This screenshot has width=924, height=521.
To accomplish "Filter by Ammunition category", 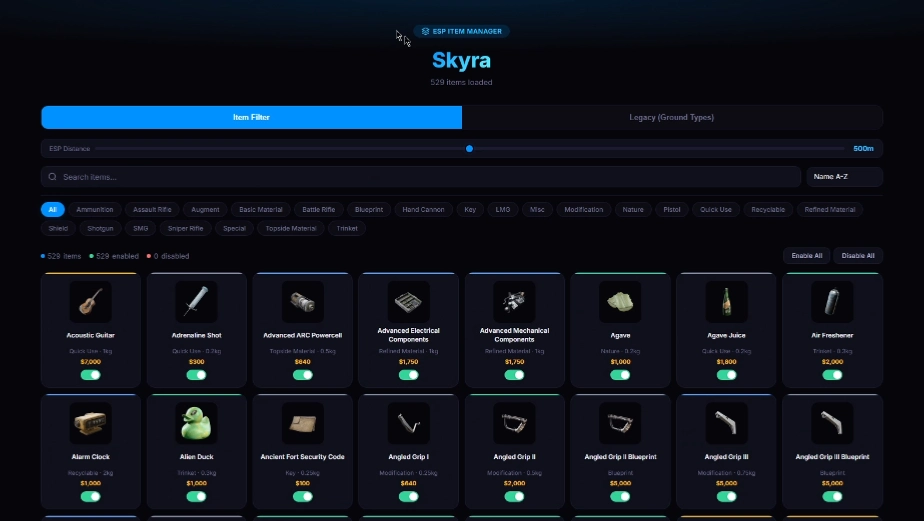I will tap(94, 209).
